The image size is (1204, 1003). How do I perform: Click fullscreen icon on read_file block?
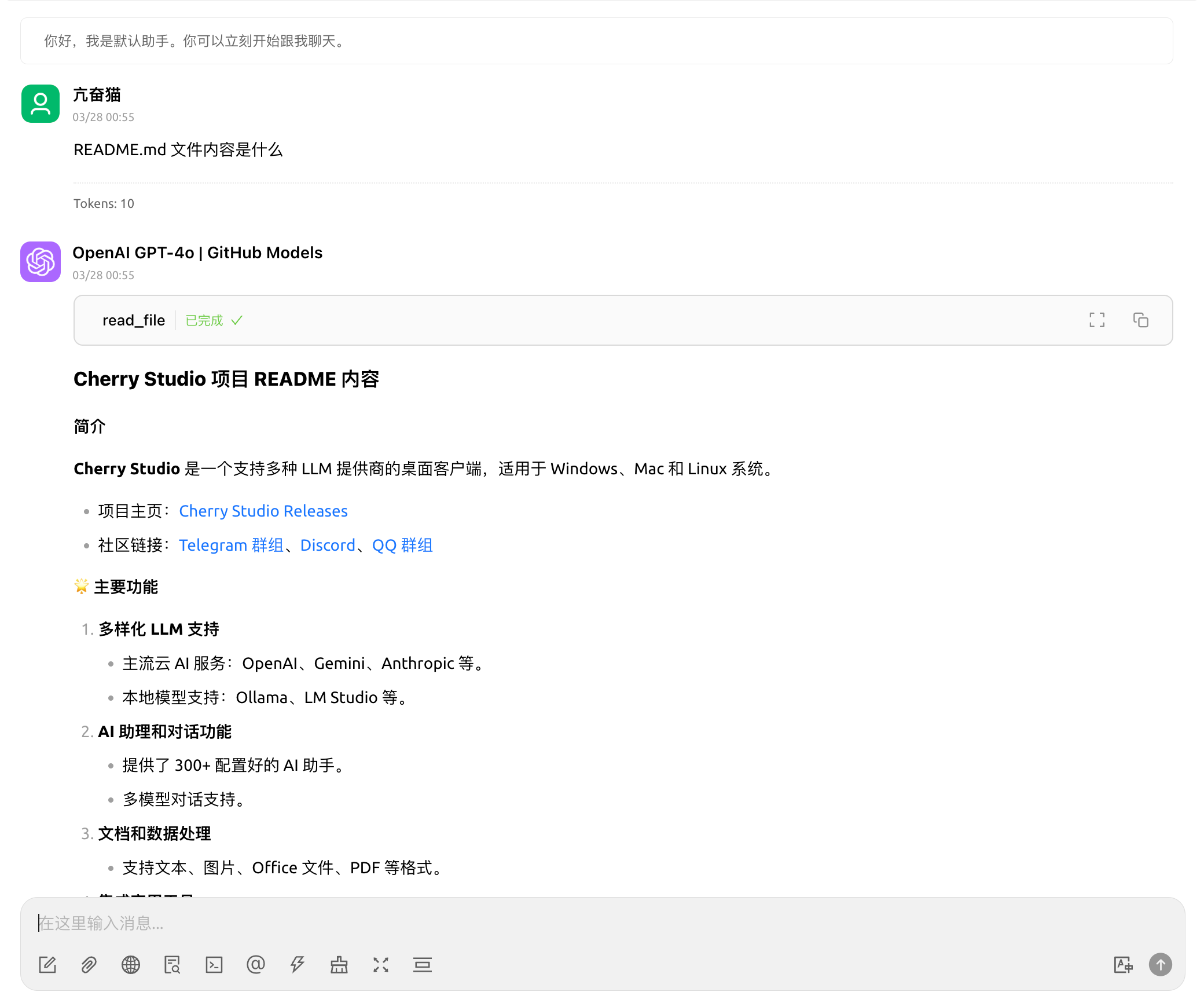pos(1097,320)
